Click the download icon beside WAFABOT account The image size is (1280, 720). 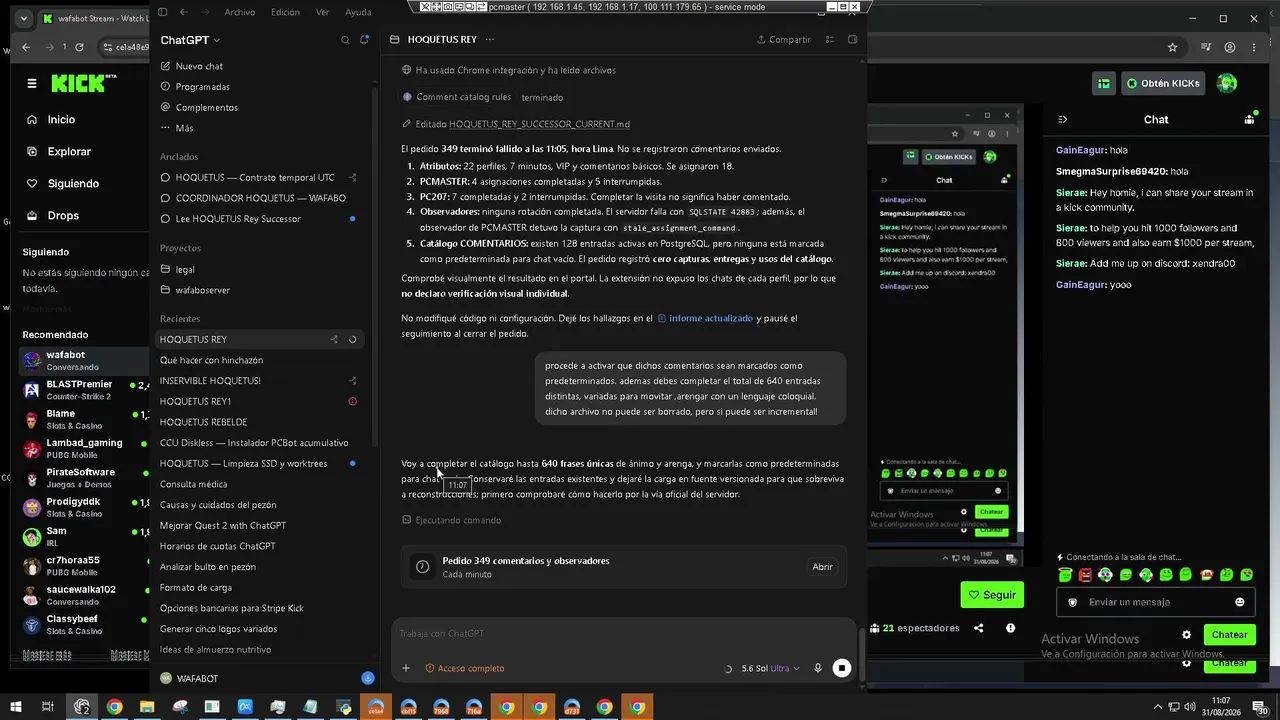(368, 678)
